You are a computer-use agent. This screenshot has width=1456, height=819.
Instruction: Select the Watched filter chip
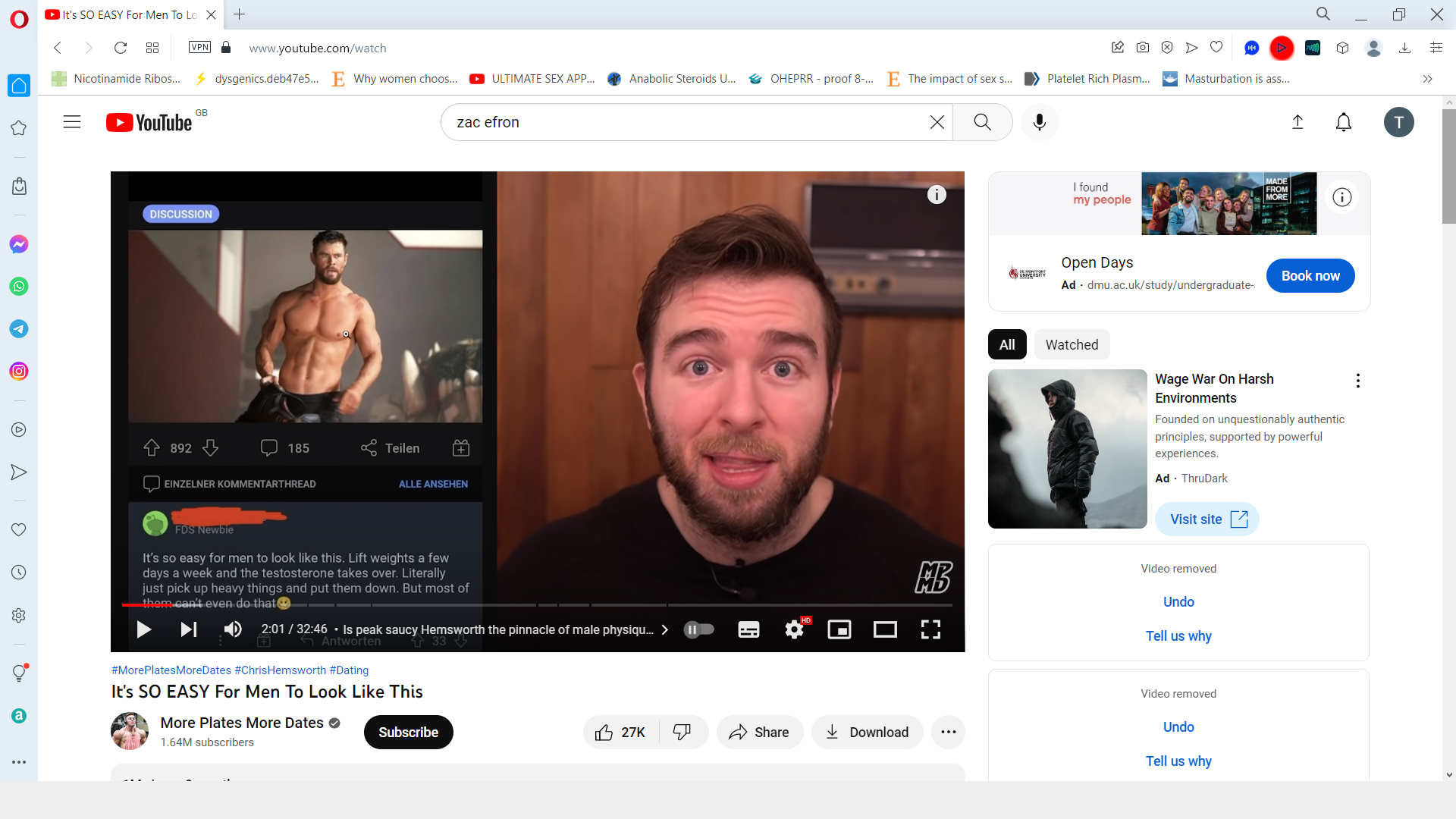point(1072,344)
